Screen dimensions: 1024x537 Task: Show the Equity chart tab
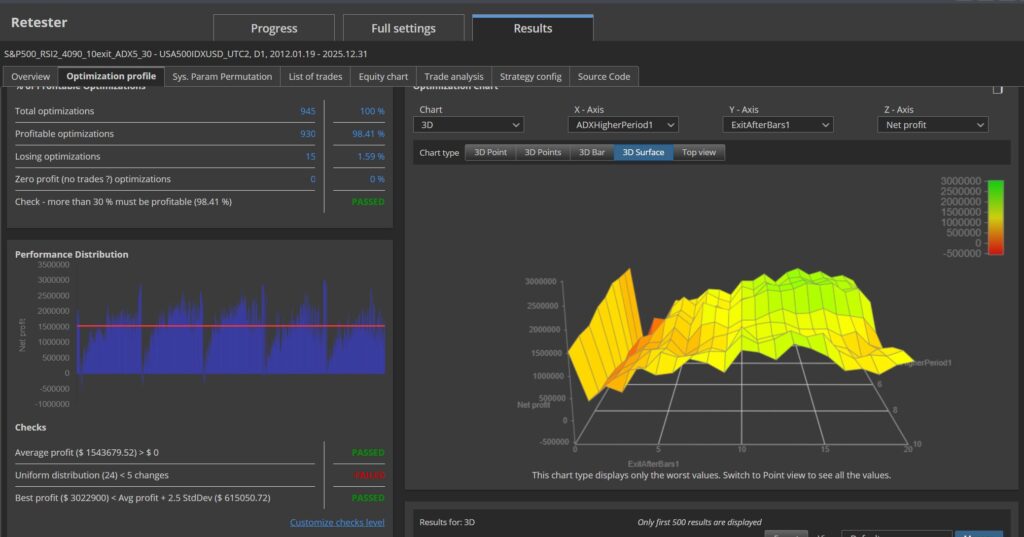tap(383, 76)
